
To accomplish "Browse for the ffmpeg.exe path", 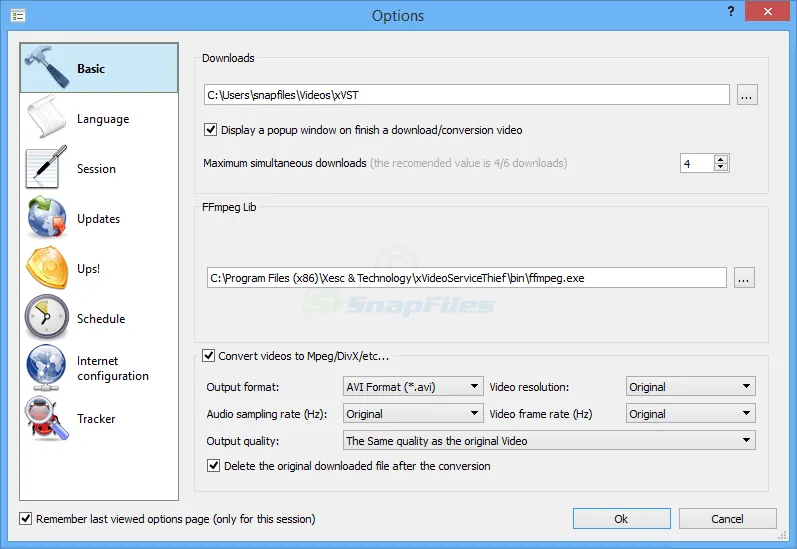I will (x=744, y=278).
